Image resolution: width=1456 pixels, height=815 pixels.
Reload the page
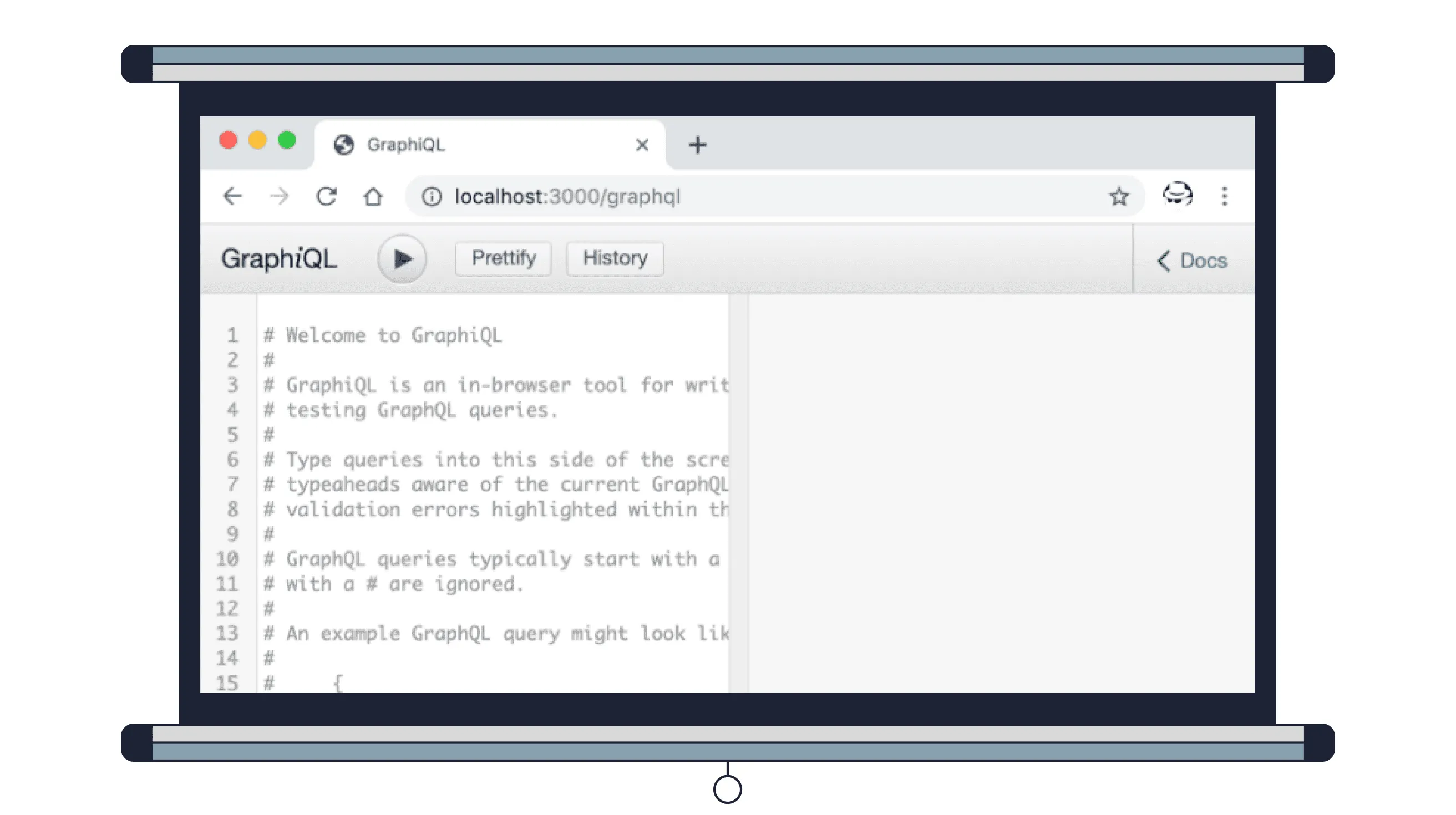click(326, 197)
